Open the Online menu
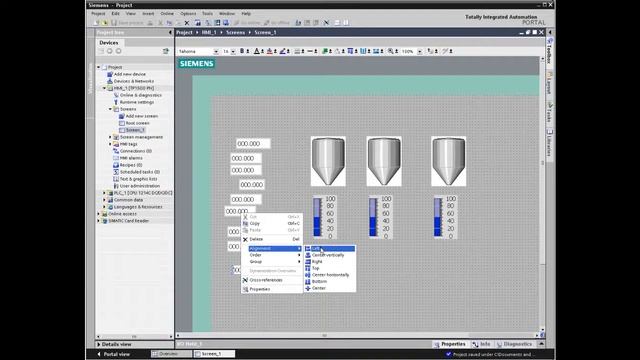Screen dimensions: 640x360 [167, 13]
